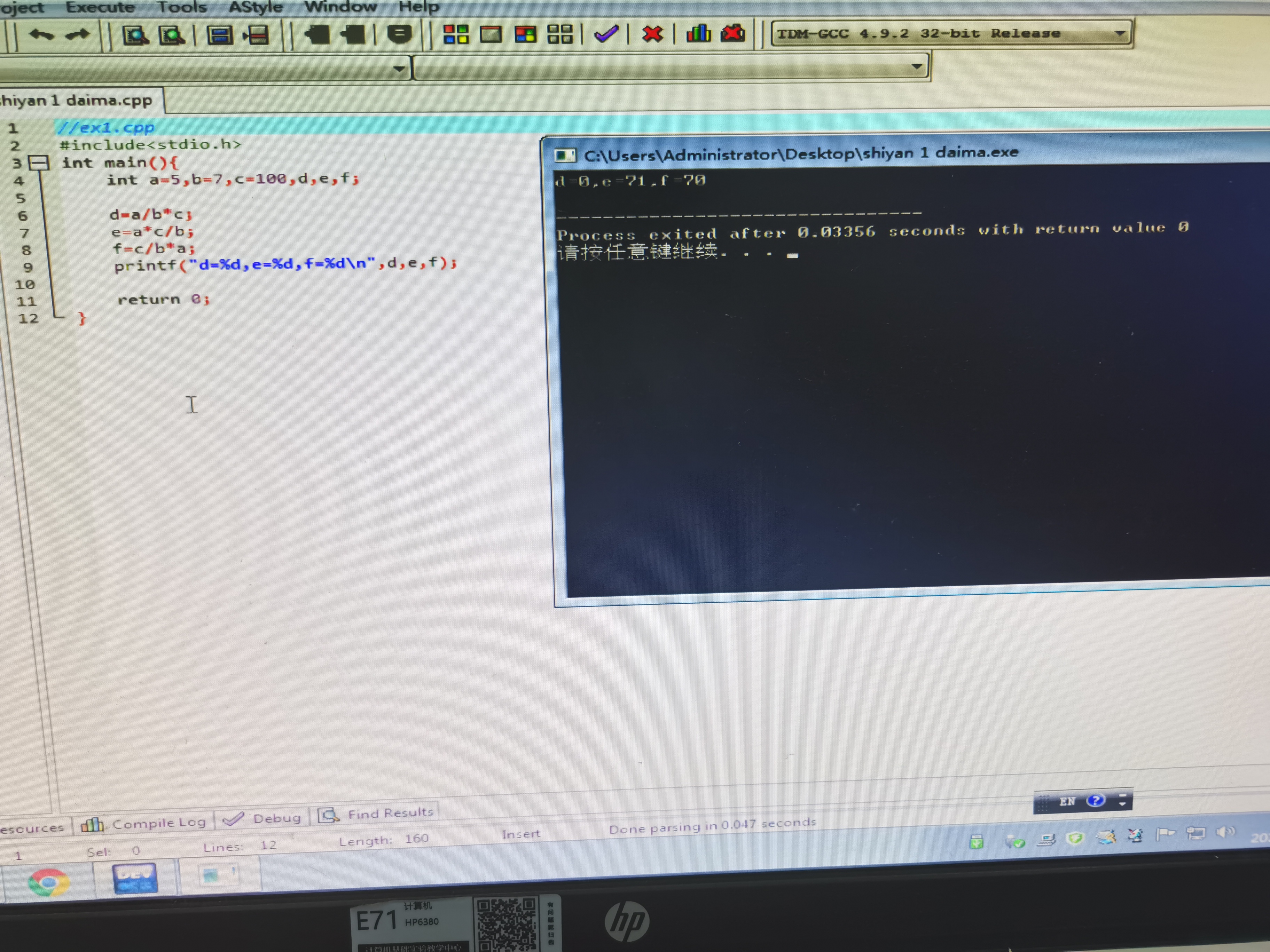Image resolution: width=1270 pixels, height=952 pixels.
Task: Switch to the Compile Log tab
Action: (x=143, y=824)
